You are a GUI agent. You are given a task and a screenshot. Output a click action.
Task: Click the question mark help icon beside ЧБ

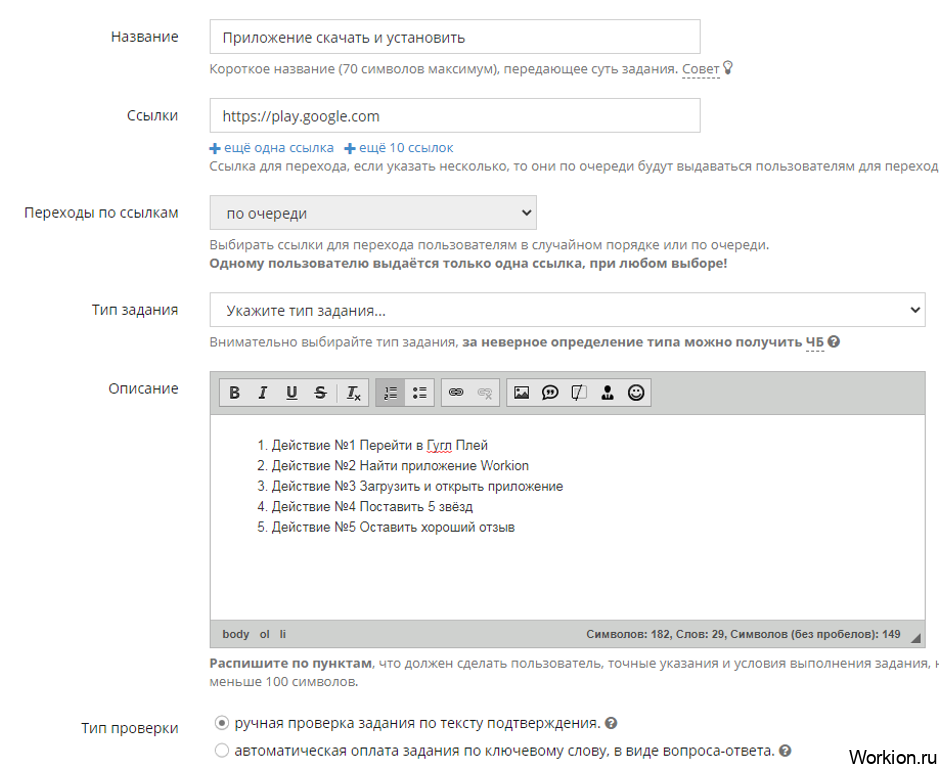tap(834, 342)
